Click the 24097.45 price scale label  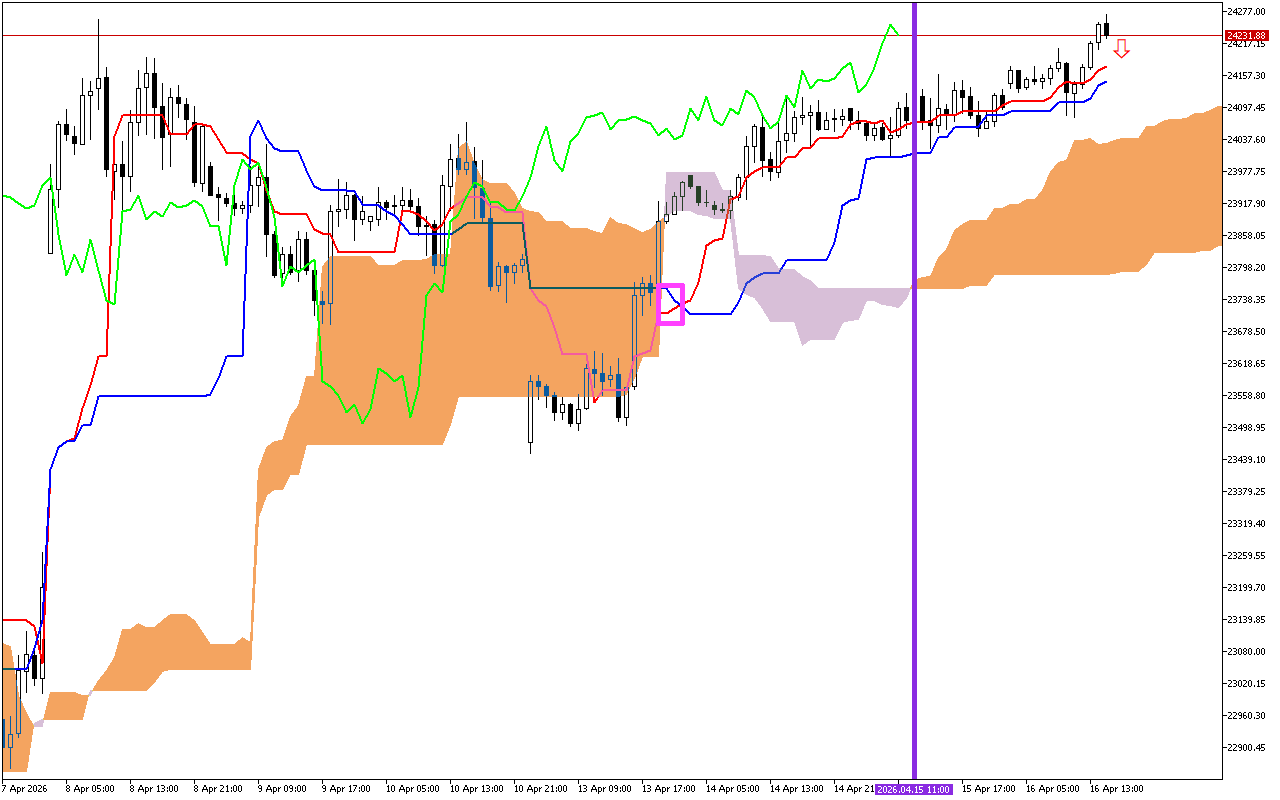(x=1244, y=107)
